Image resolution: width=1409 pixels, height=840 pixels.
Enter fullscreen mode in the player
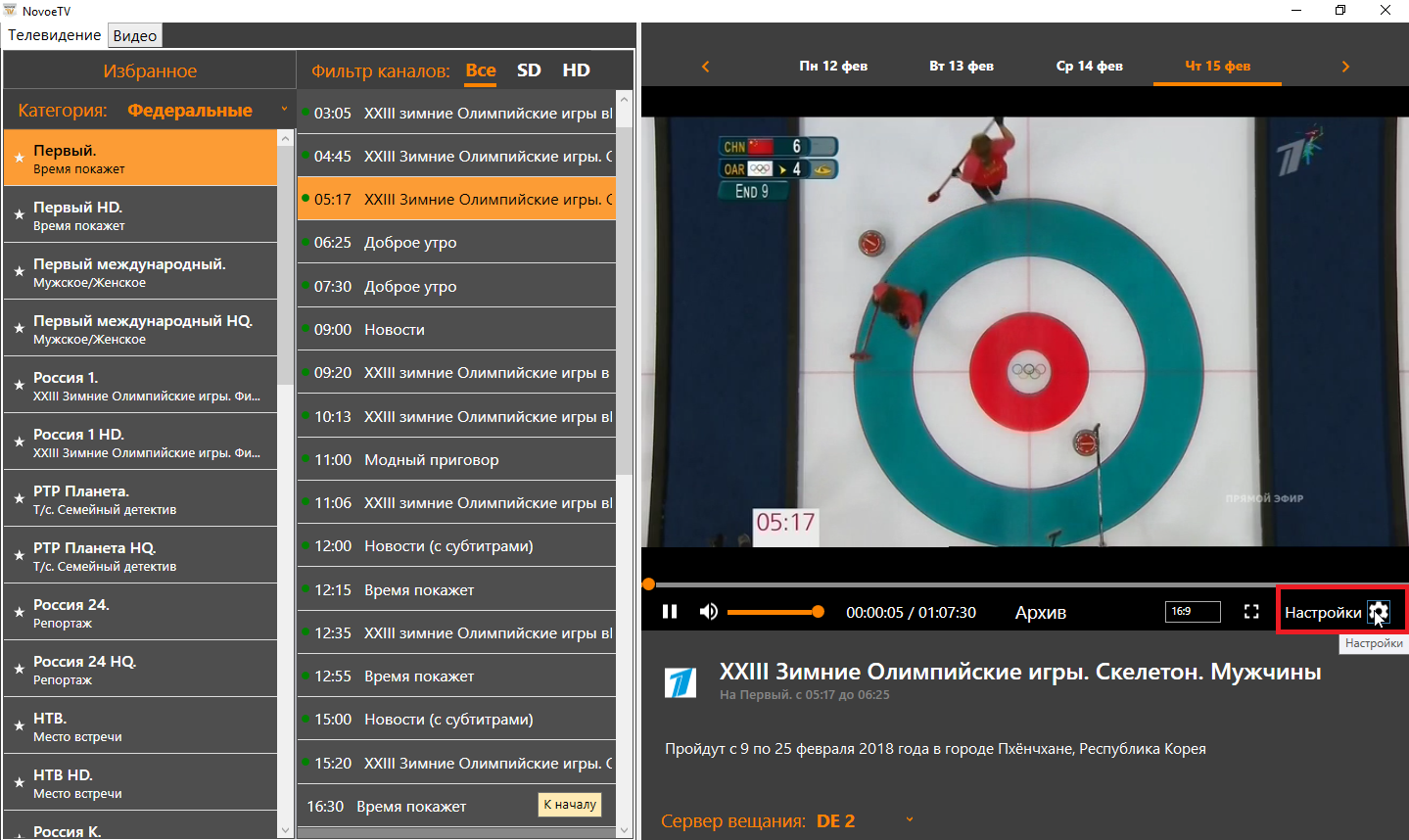[1251, 612]
